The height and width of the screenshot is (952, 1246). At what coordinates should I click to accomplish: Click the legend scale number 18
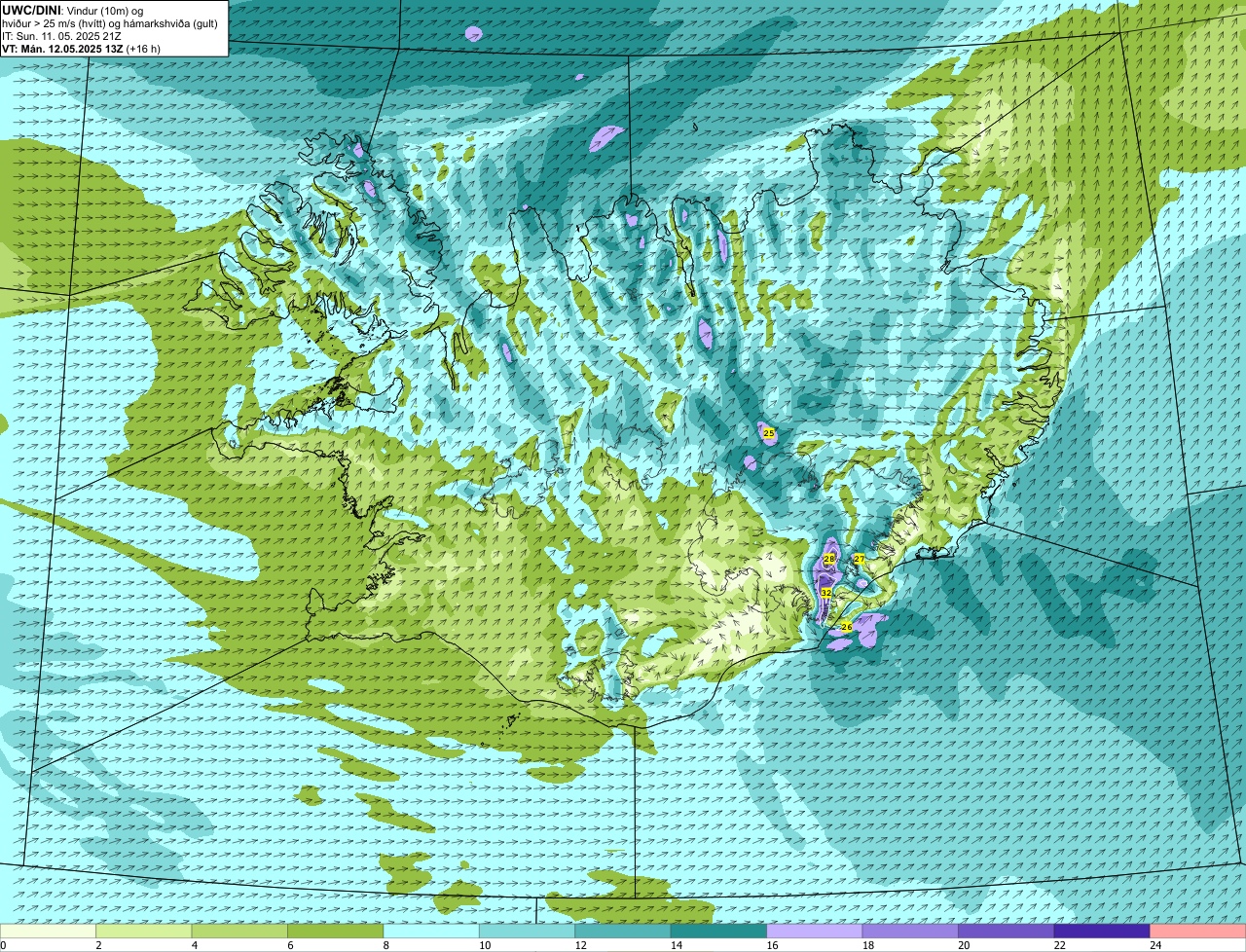[x=868, y=945]
